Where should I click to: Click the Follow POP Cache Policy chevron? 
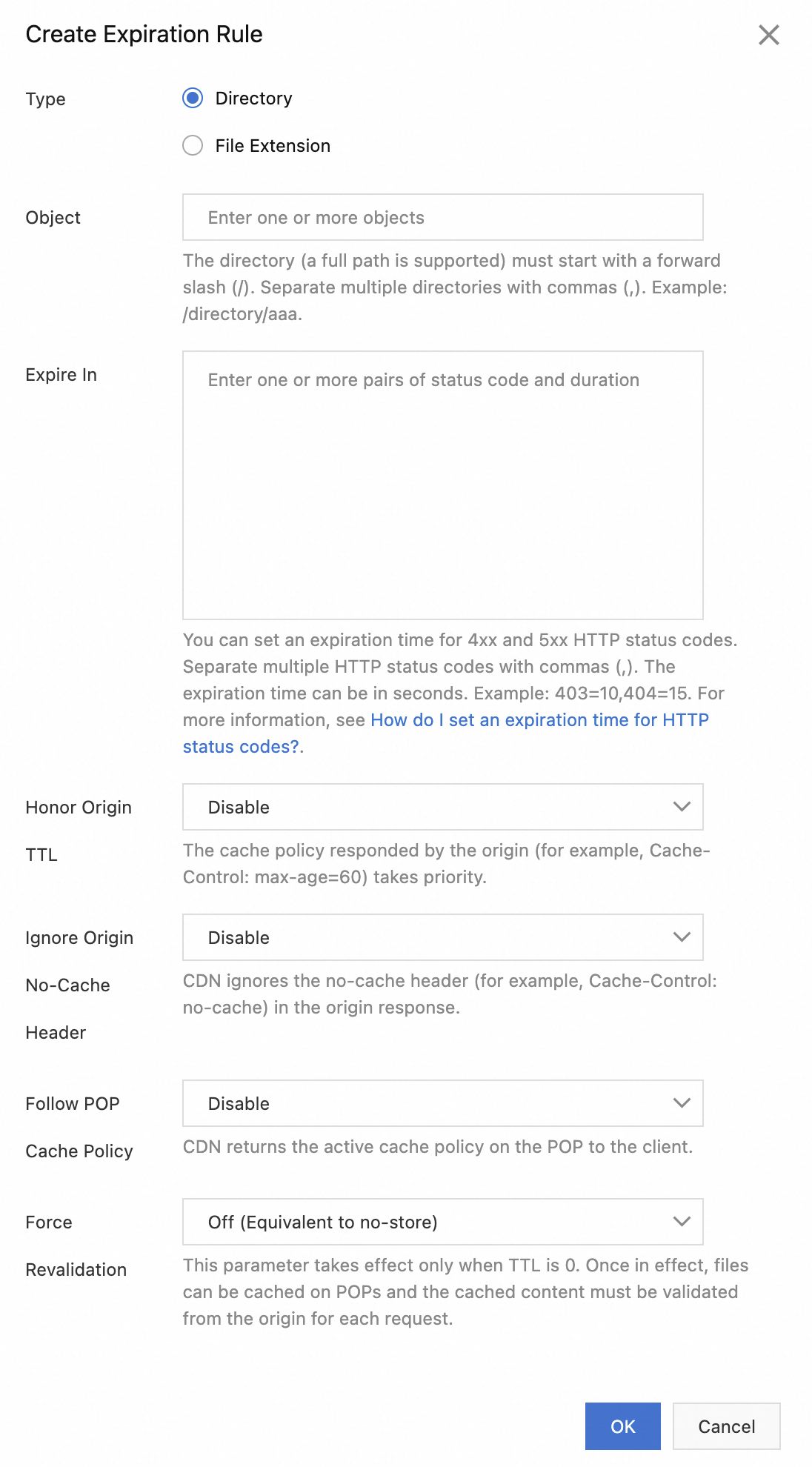click(682, 1103)
